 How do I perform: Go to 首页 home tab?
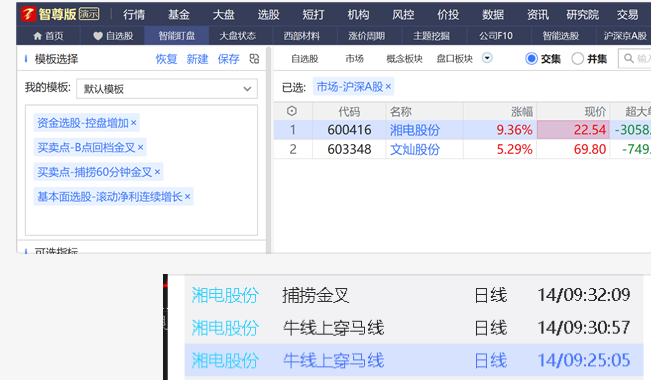pos(48,36)
